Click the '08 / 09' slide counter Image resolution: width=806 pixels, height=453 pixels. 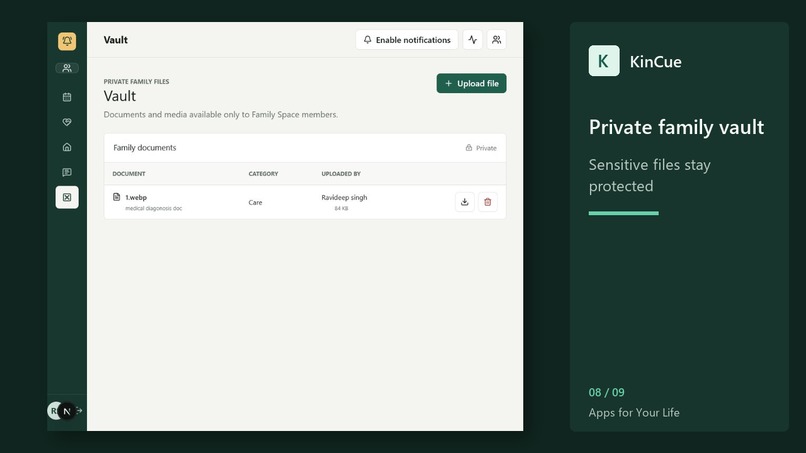[607, 392]
